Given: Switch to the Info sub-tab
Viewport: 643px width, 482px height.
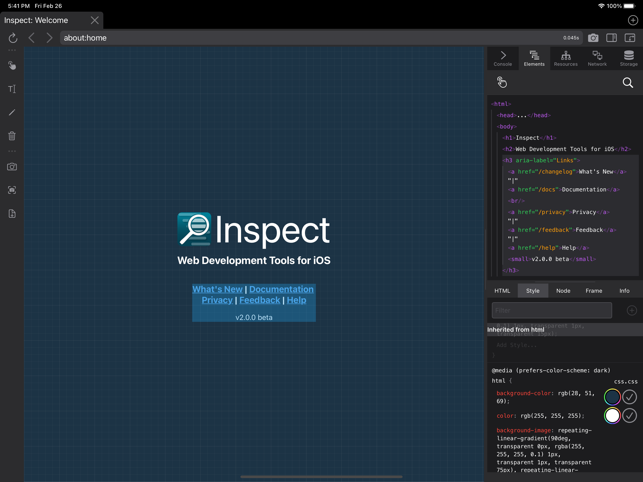Looking at the screenshot, I should (x=625, y=290).
